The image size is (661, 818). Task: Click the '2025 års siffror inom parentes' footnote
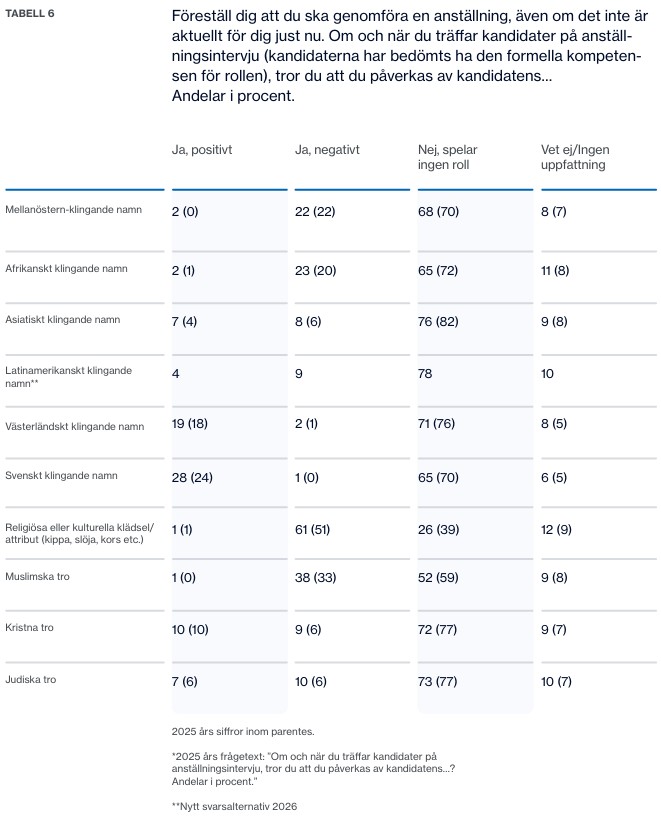pyautogui.click(x=243, y=732)
